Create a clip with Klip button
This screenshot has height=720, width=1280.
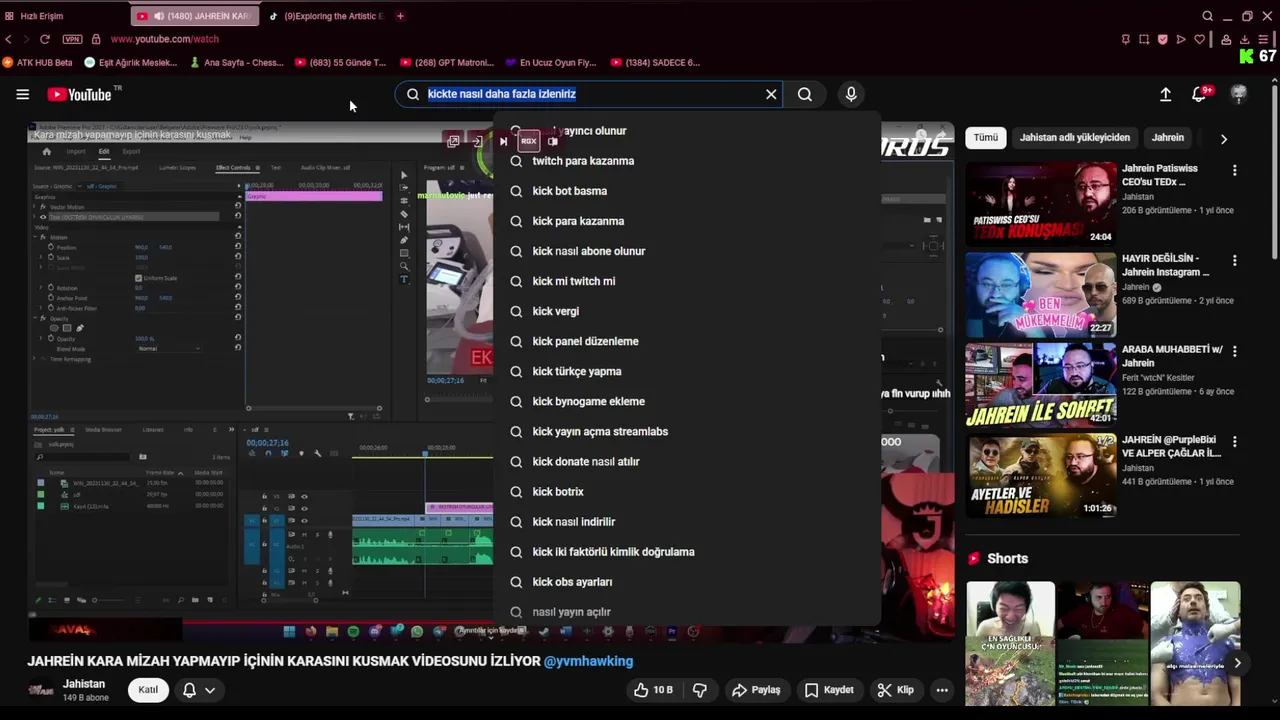pyautogui.click(x=895, y=690)
